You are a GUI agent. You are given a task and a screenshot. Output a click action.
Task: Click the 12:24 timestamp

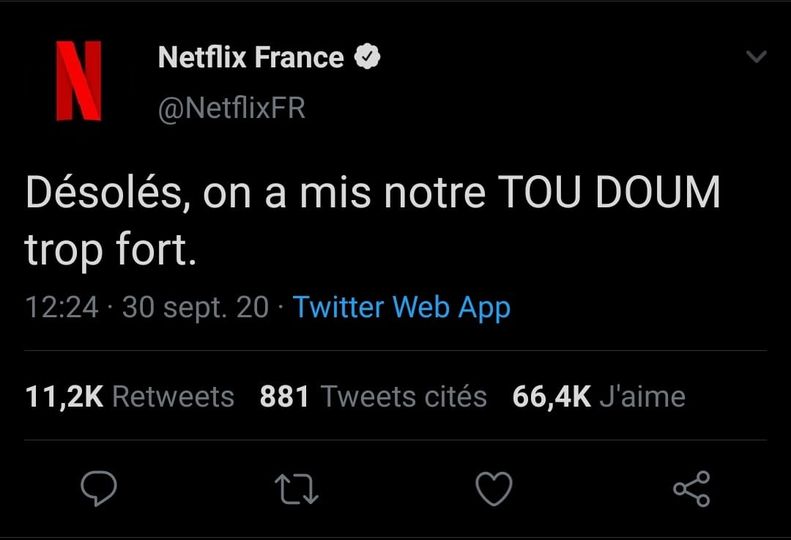coord(62,308)
